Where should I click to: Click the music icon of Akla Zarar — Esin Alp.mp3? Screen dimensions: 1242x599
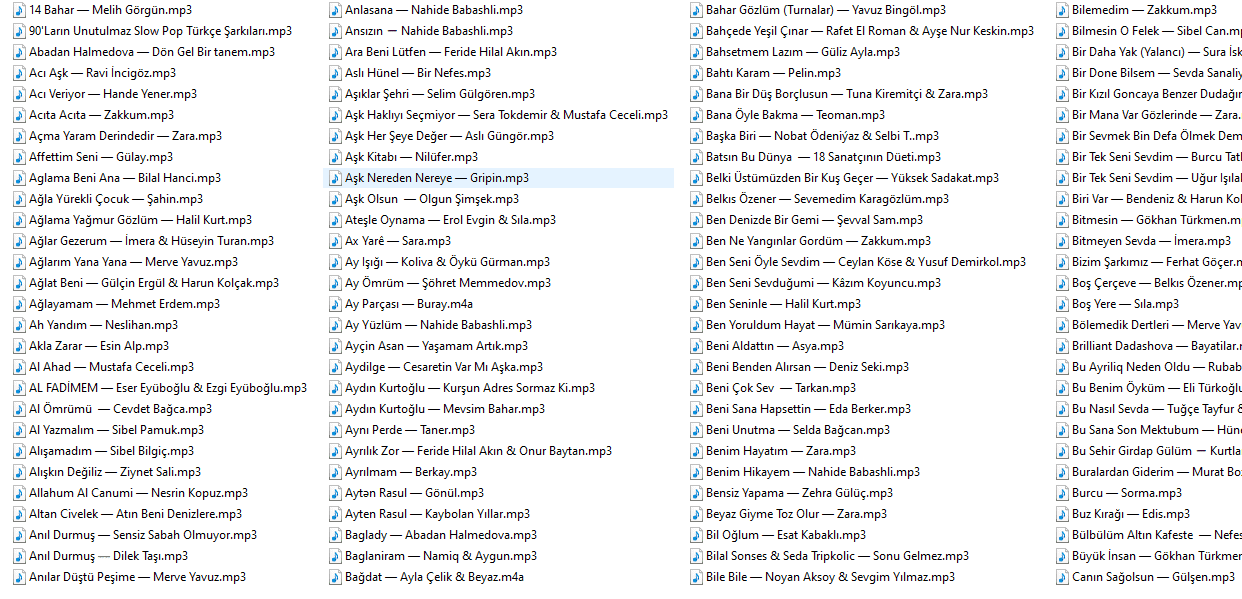point(19,346)
